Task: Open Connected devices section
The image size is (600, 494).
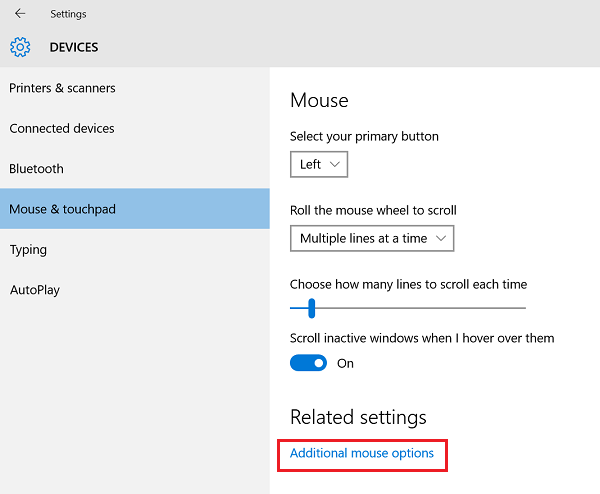Action: pyautogui.click(x=135, y=129)
